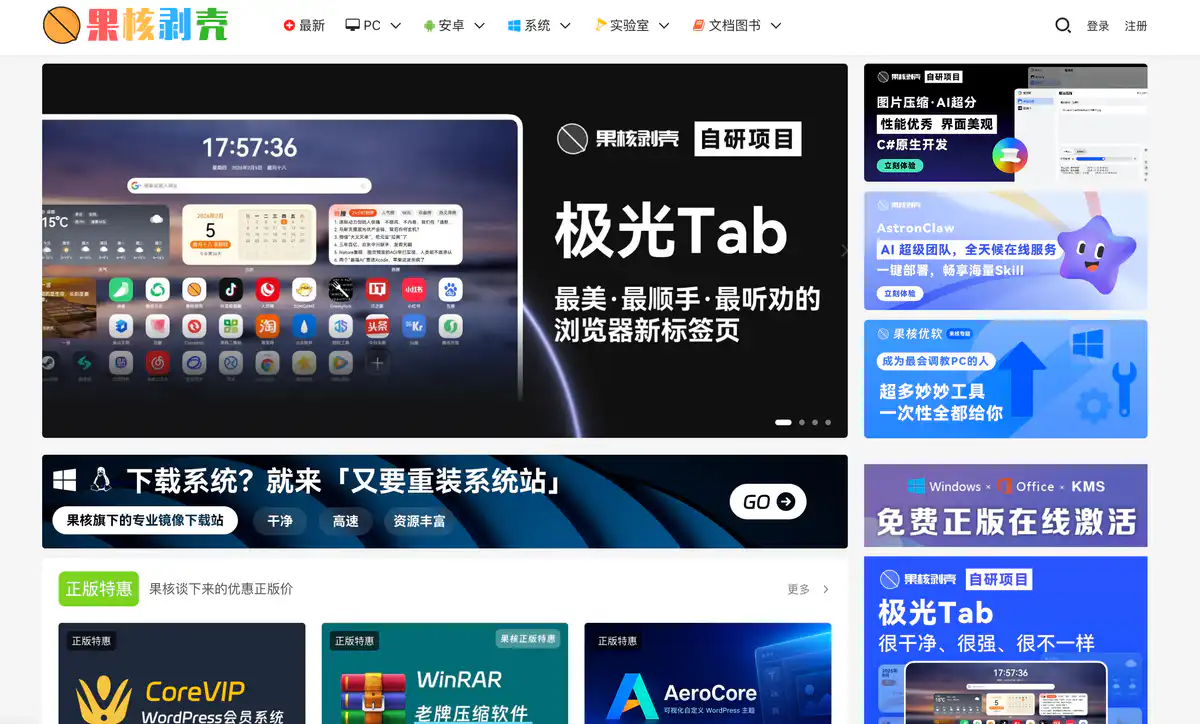Screen dimensions: 1200x724
Task: Open the AeroCore WordPress theme card
Action: [708, 673]
